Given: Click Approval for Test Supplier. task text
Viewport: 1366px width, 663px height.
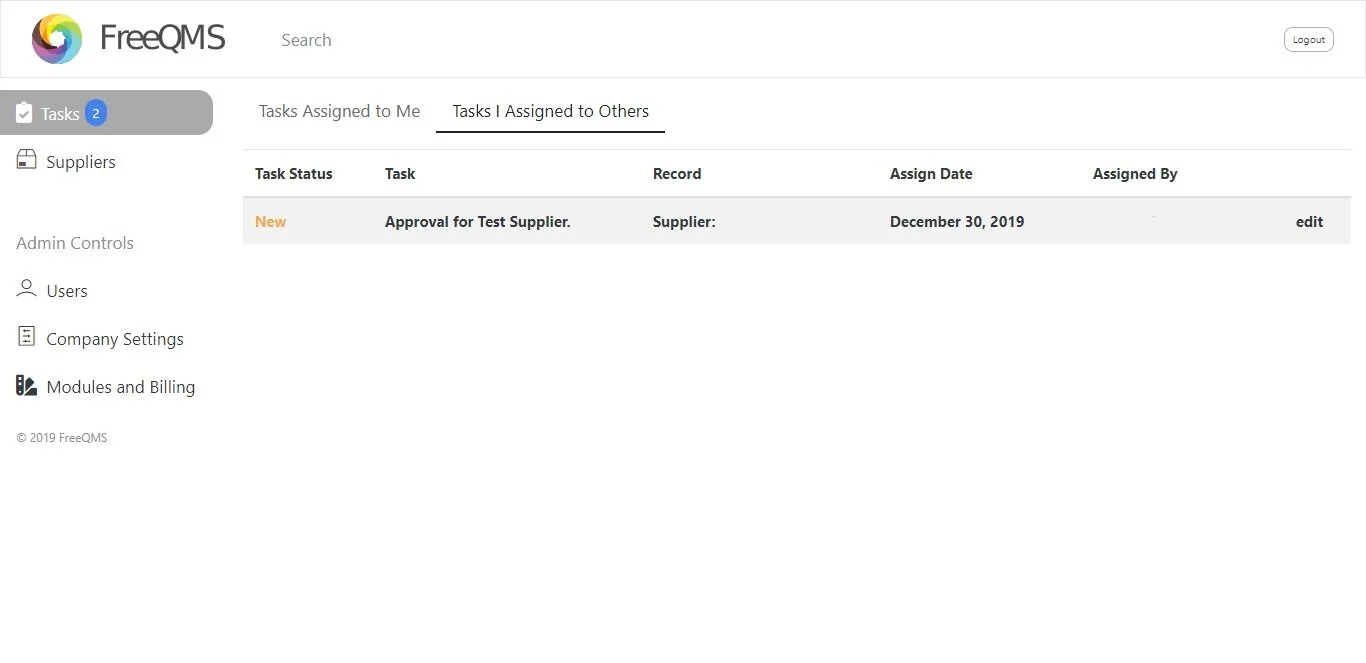Looking at the screenshot, I should coord(478,222).
